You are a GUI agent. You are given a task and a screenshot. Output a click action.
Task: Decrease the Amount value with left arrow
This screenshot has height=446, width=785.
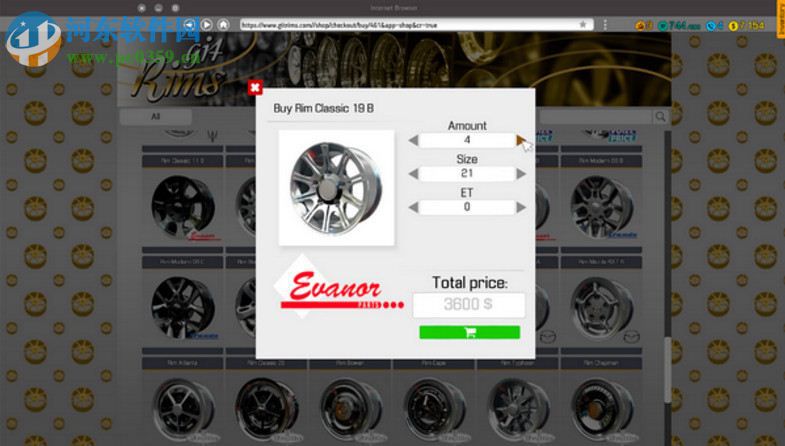click(413, 141)
